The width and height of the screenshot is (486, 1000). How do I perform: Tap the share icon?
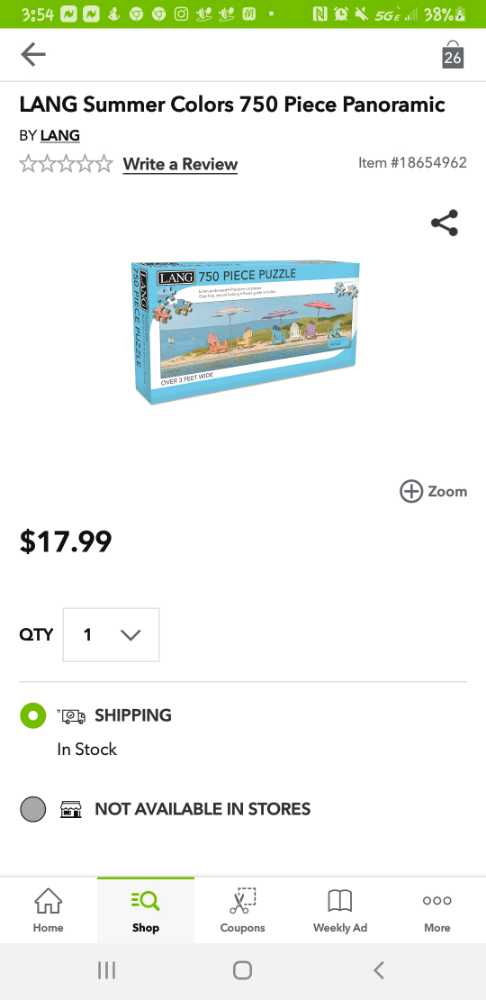point(445,223)
